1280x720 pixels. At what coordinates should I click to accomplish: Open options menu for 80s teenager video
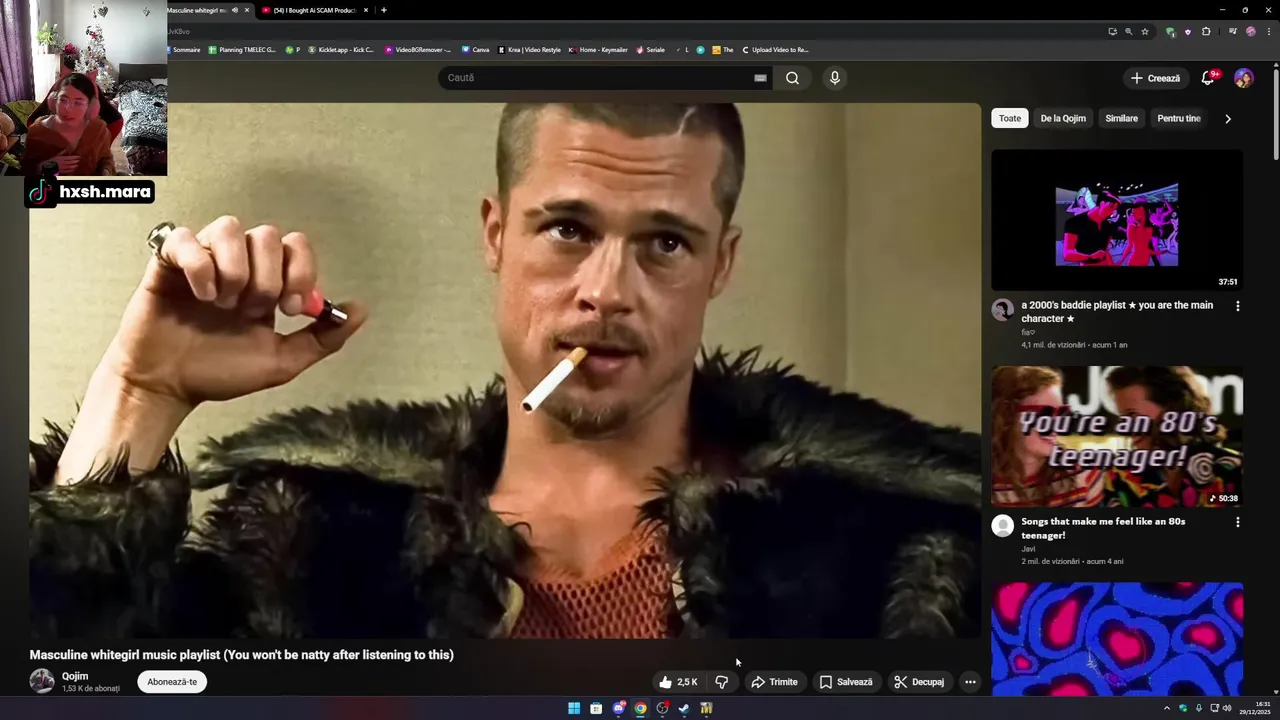[x=1237, y=522]
